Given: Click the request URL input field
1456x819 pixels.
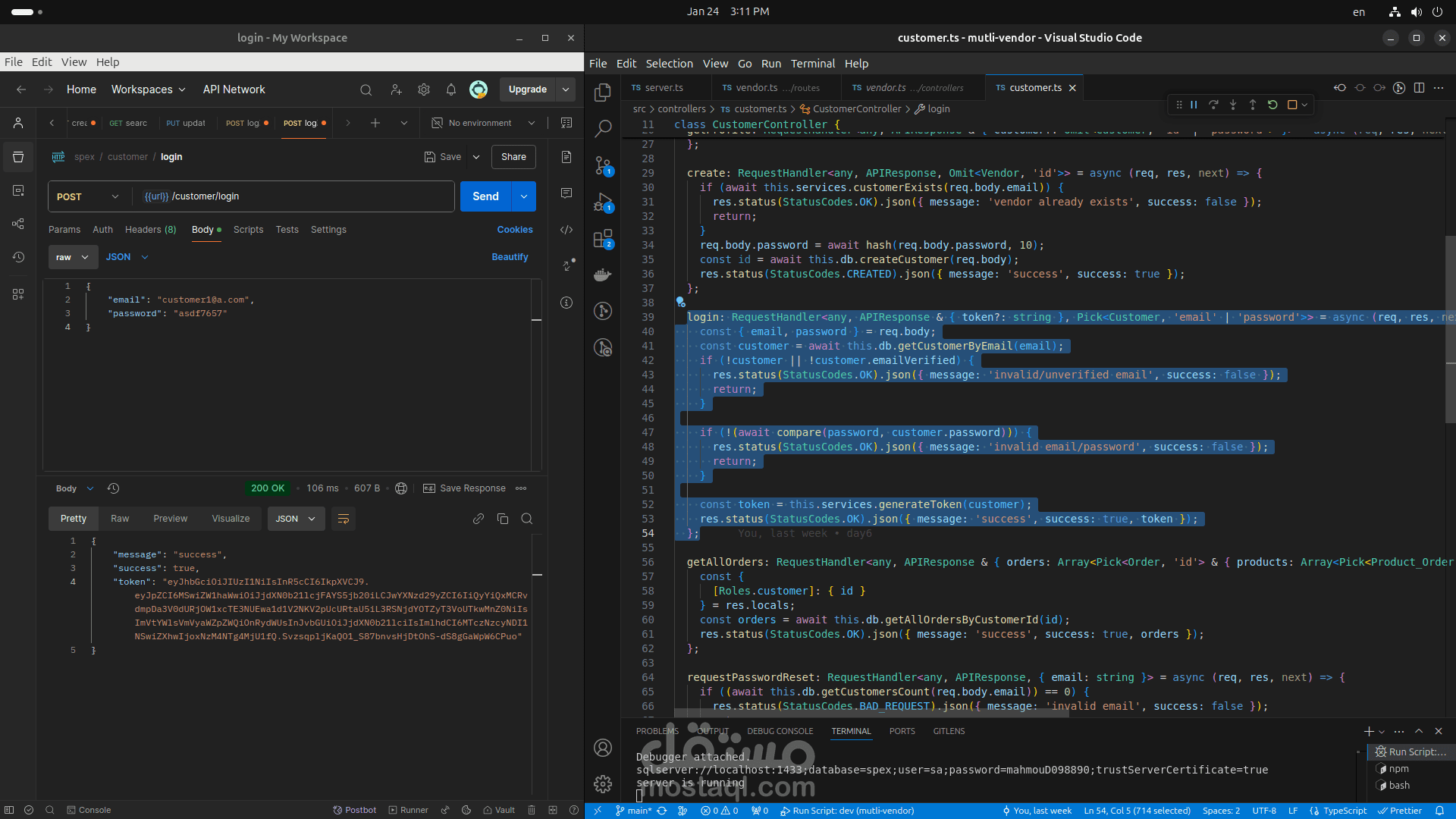Looking at the screenshot, I should click(303, 196).
